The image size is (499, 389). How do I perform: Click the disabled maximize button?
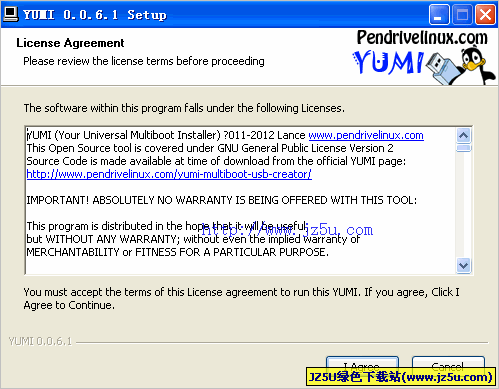point(462,15)
